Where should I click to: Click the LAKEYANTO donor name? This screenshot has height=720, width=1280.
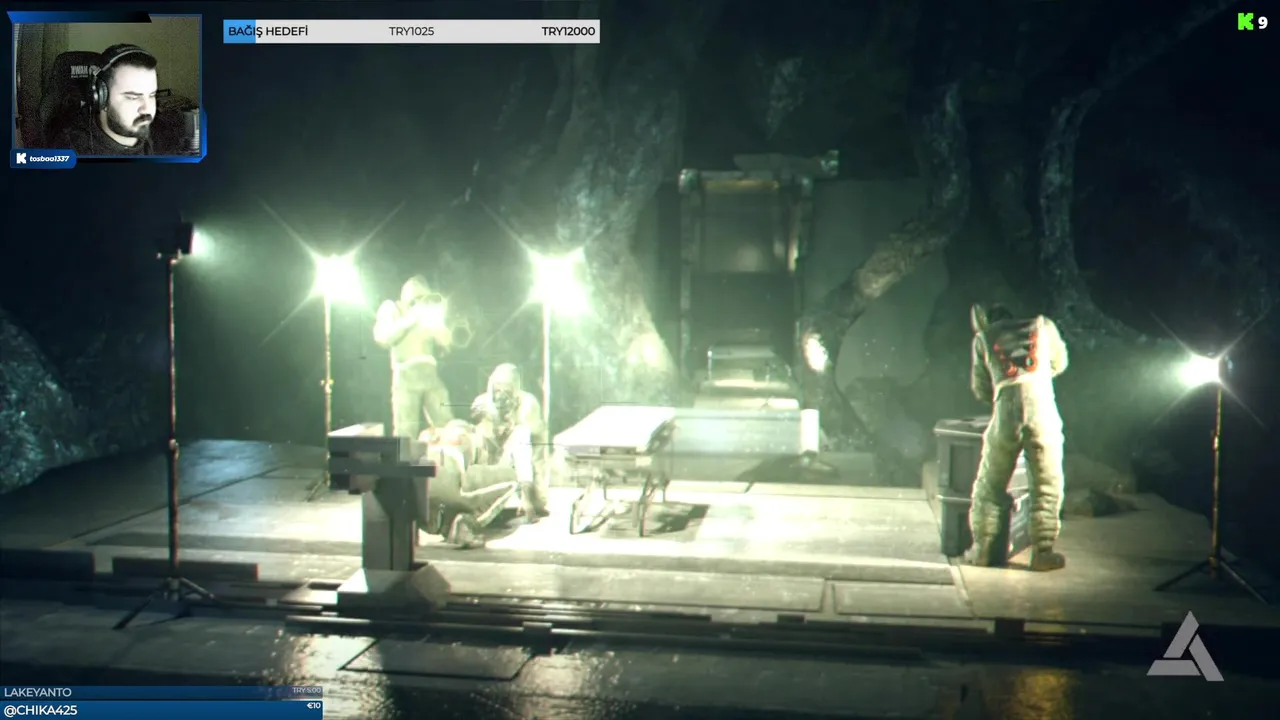(38, 692)
